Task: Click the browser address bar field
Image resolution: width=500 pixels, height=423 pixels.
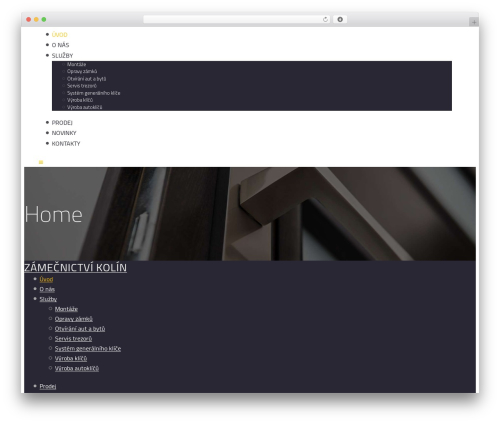Action: [x=237, y=20]
